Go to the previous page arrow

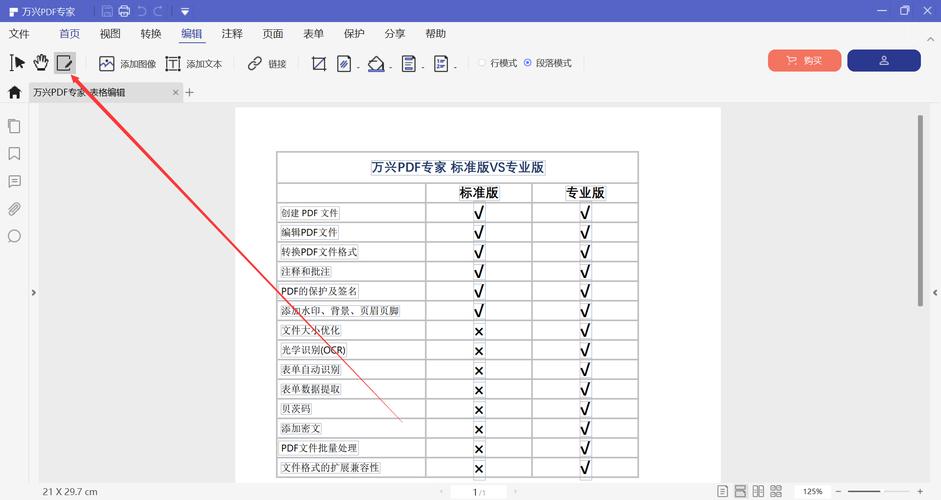441,492
